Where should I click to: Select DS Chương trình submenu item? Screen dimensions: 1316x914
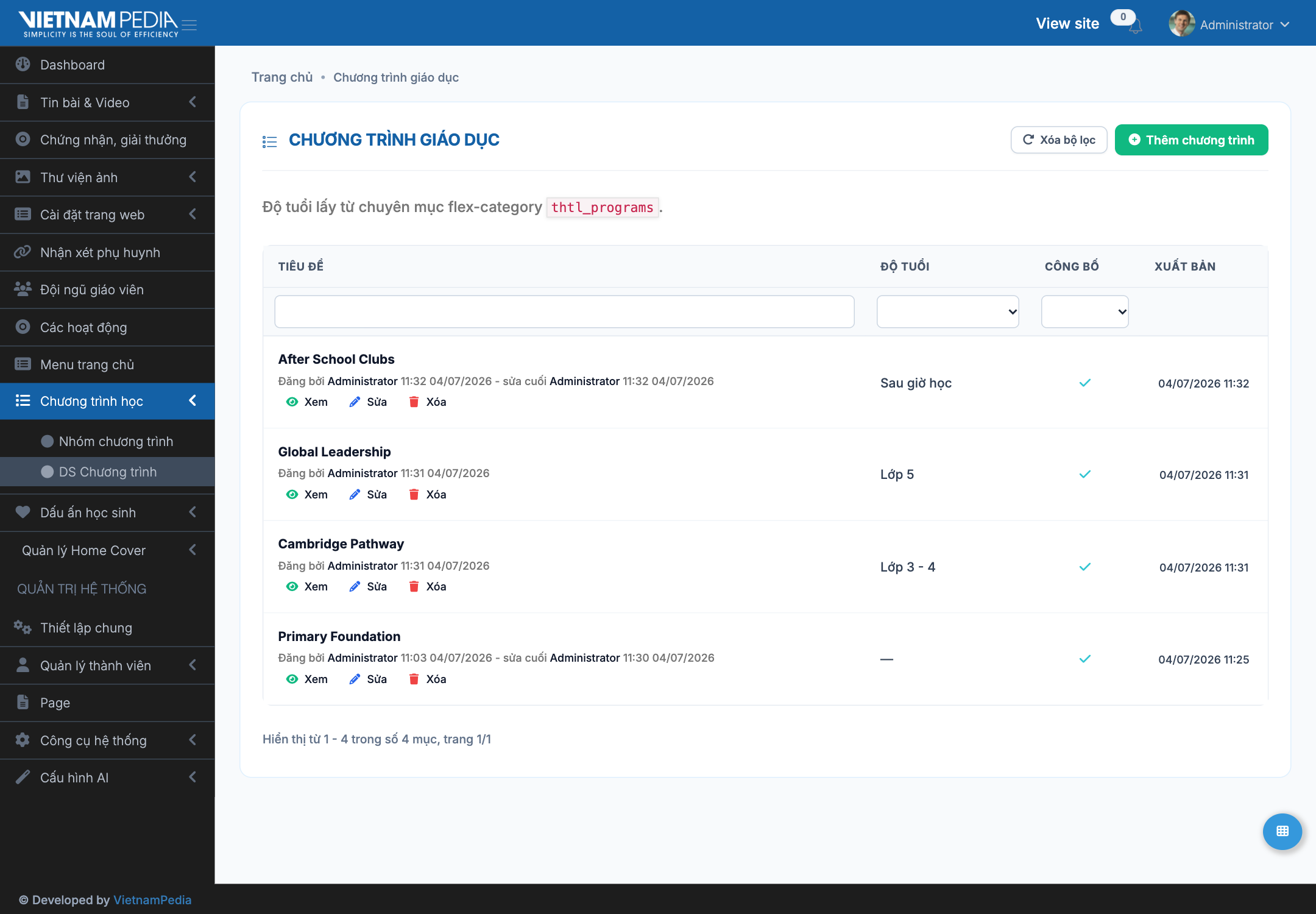pos(107,472)
